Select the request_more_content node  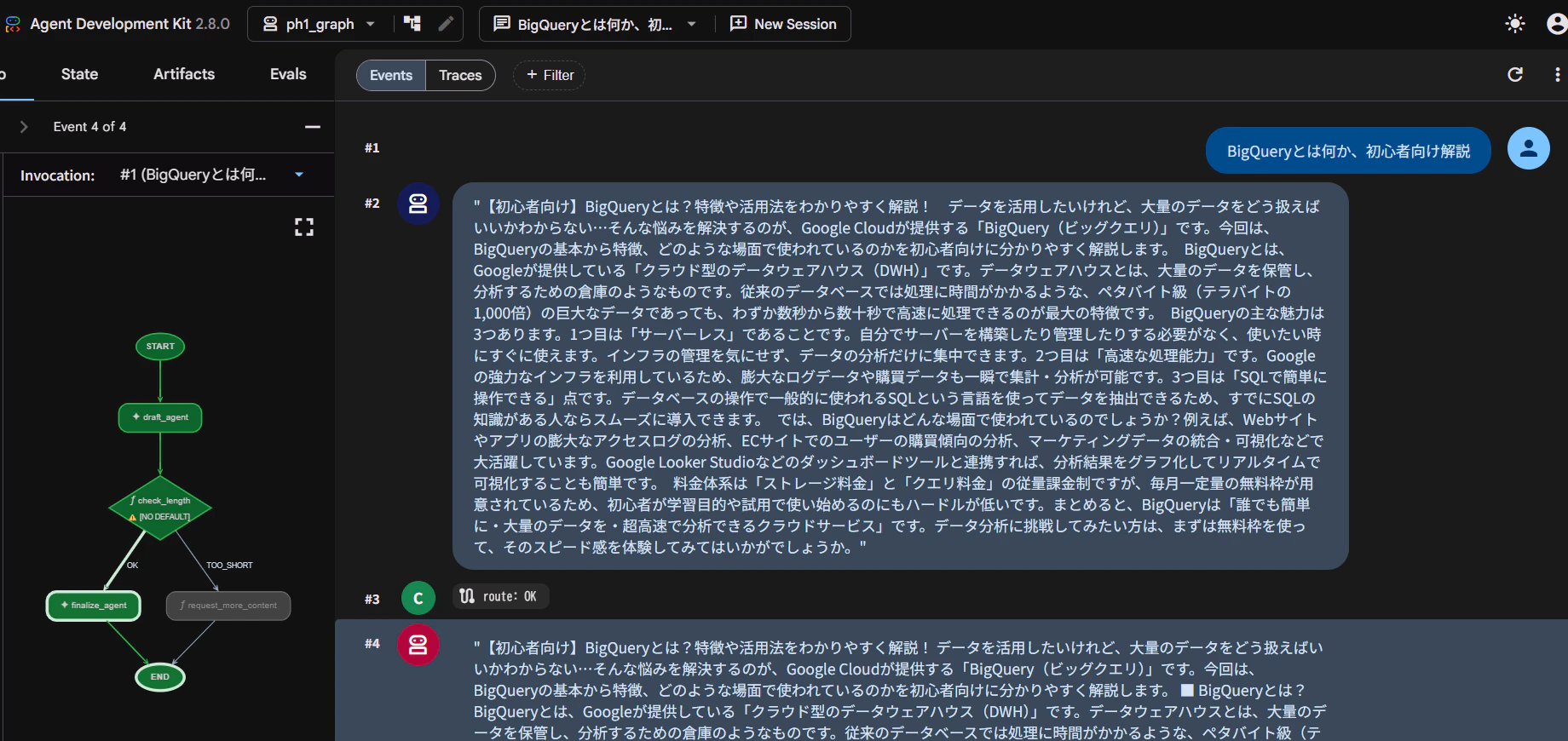[x=228, y=606]
